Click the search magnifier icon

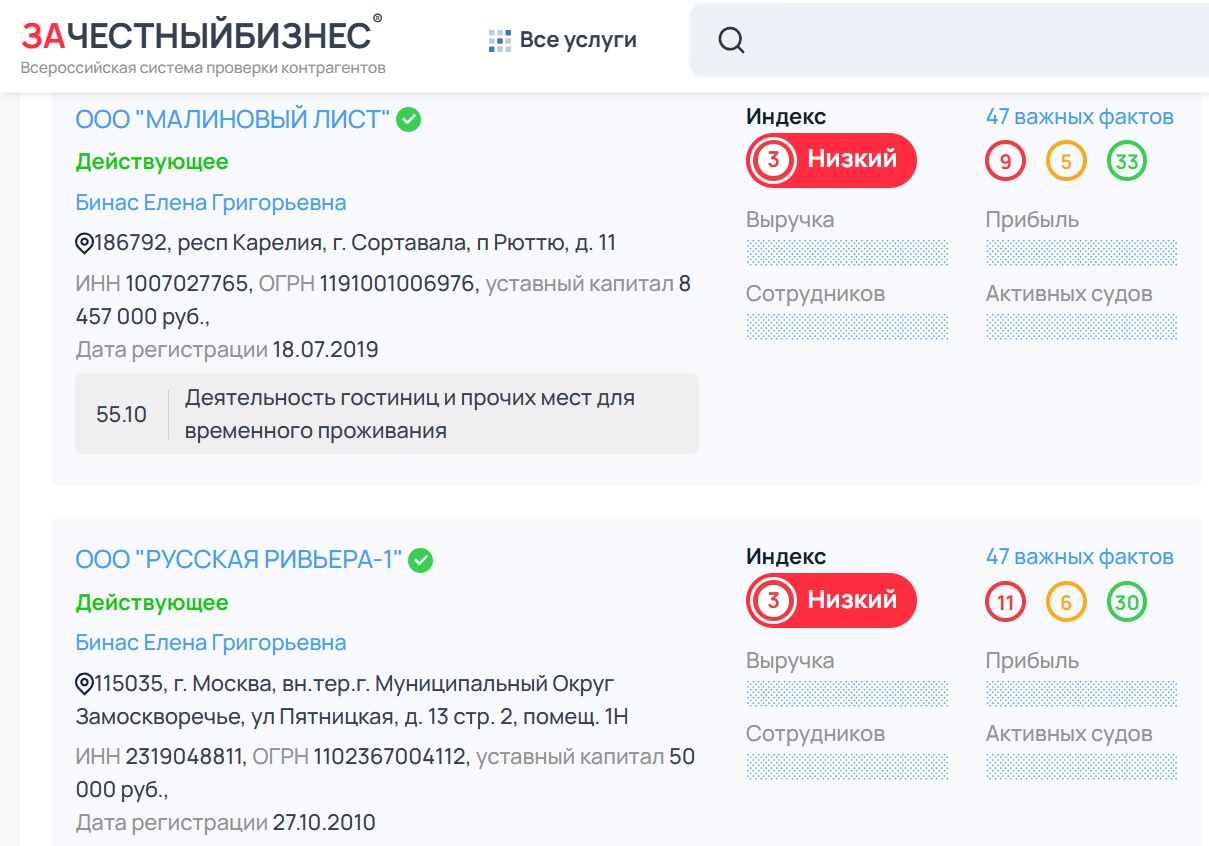pyautogui.click(x=732, y=40)
